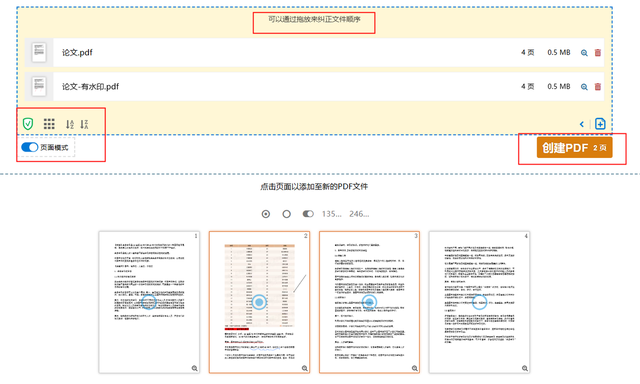The image size is (640, 384).
Task: Zoom page 2 thumbnail with magnifier
Action: tap(304, 368)
